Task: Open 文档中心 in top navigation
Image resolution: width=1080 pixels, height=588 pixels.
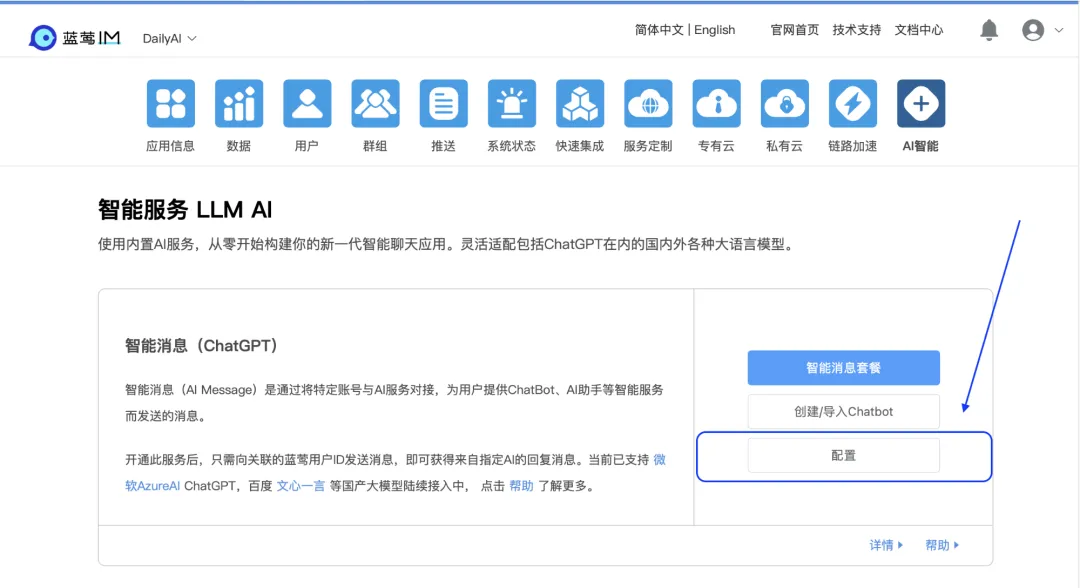Action: (x=919, y=30)
